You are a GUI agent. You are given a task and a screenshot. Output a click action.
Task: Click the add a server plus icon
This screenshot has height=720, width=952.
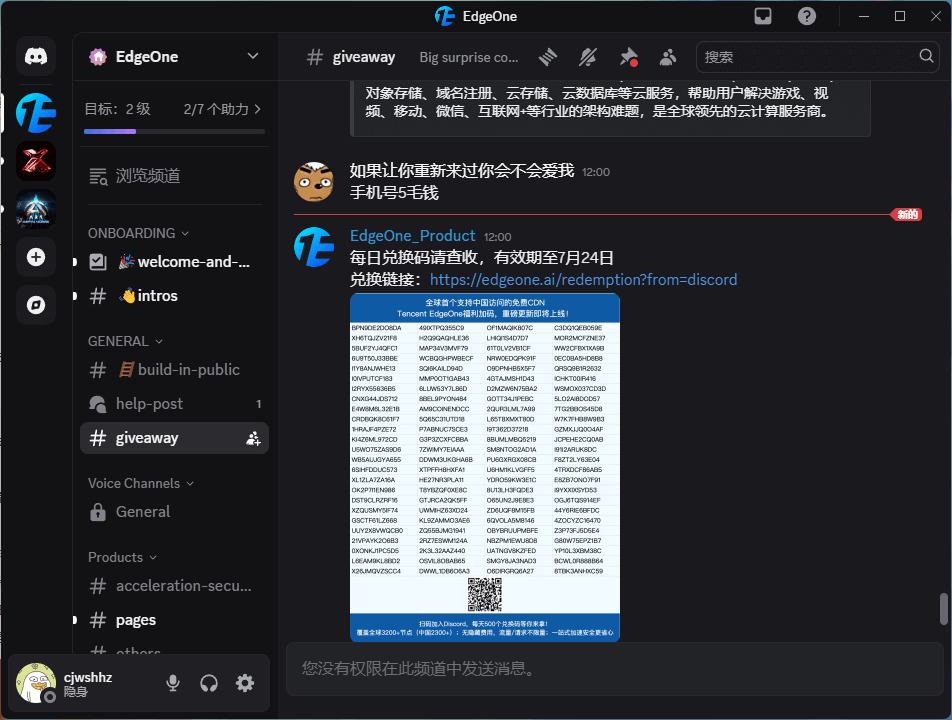tap(36, 257)
